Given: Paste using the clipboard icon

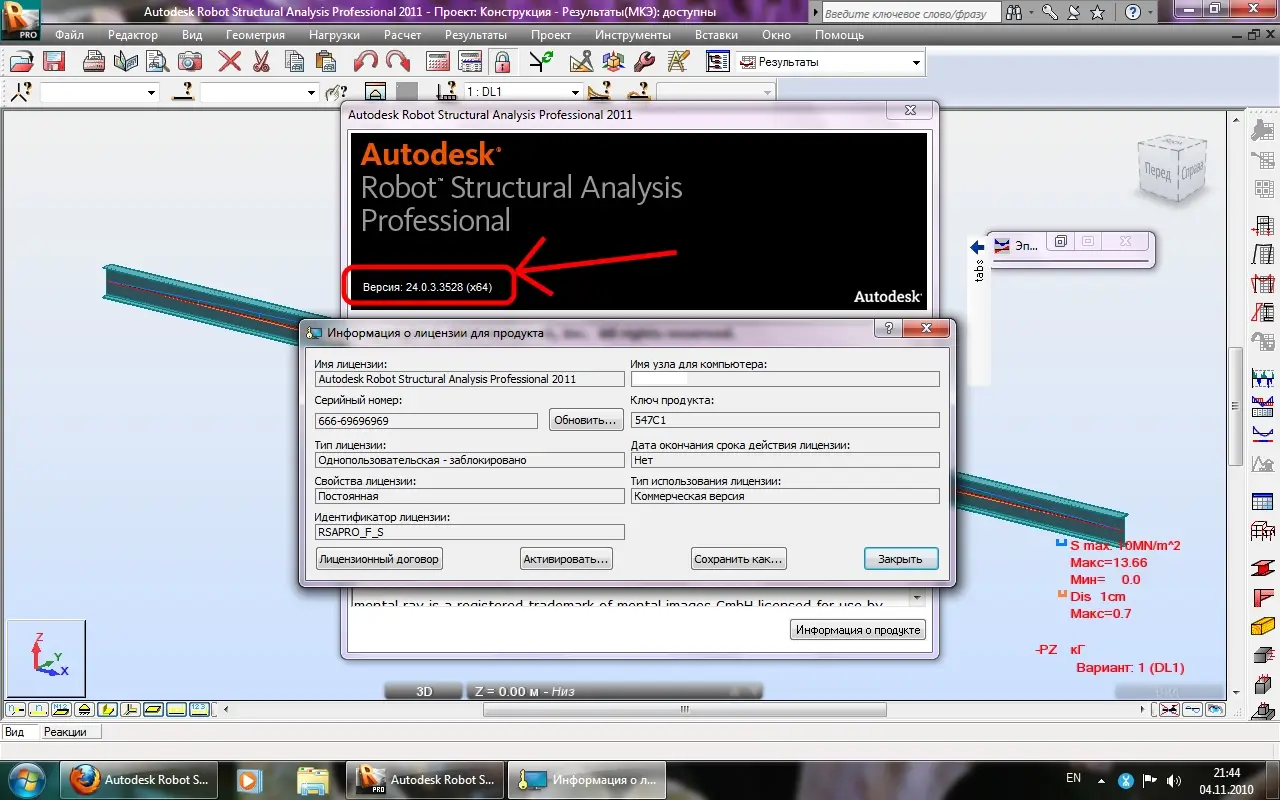Looking at the screenshot, I should [324, 62].
